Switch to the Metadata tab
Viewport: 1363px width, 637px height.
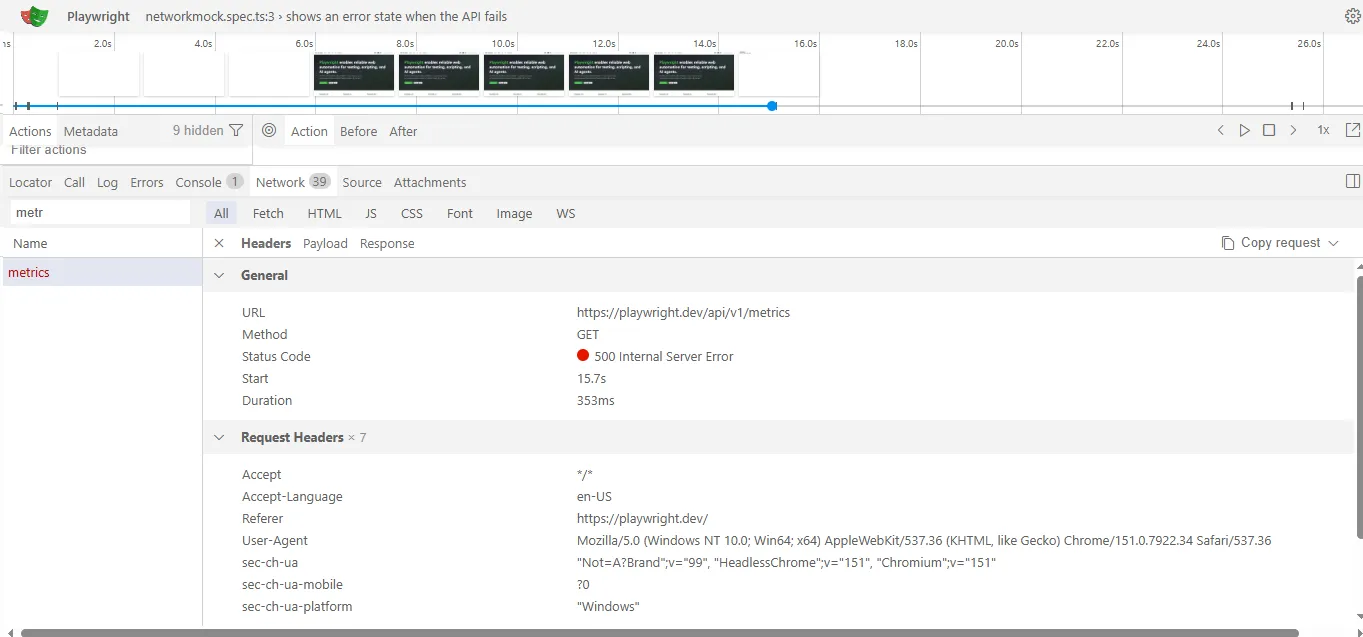point(90,131)
